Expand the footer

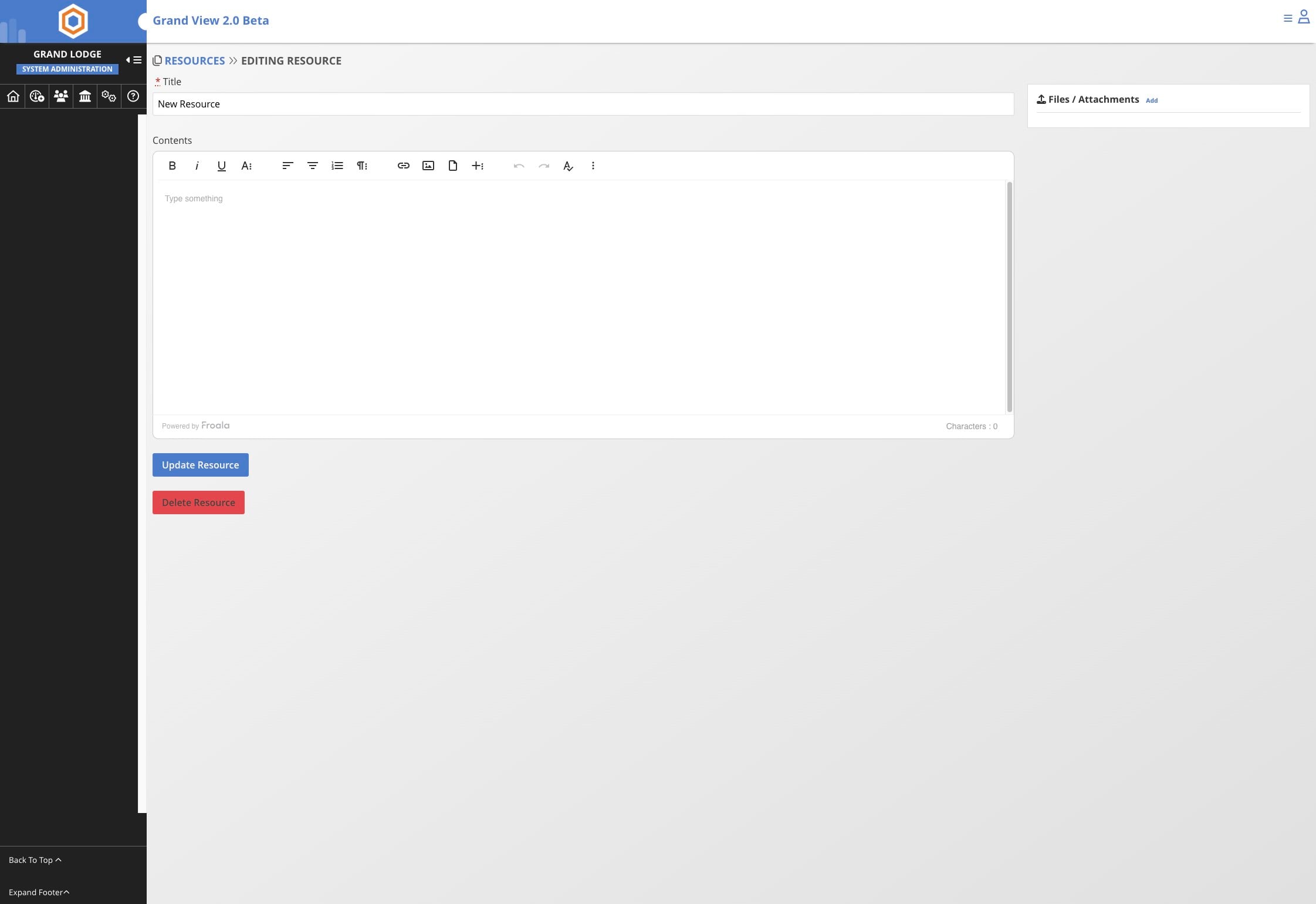pyautogui.click(x=39, y=892)
